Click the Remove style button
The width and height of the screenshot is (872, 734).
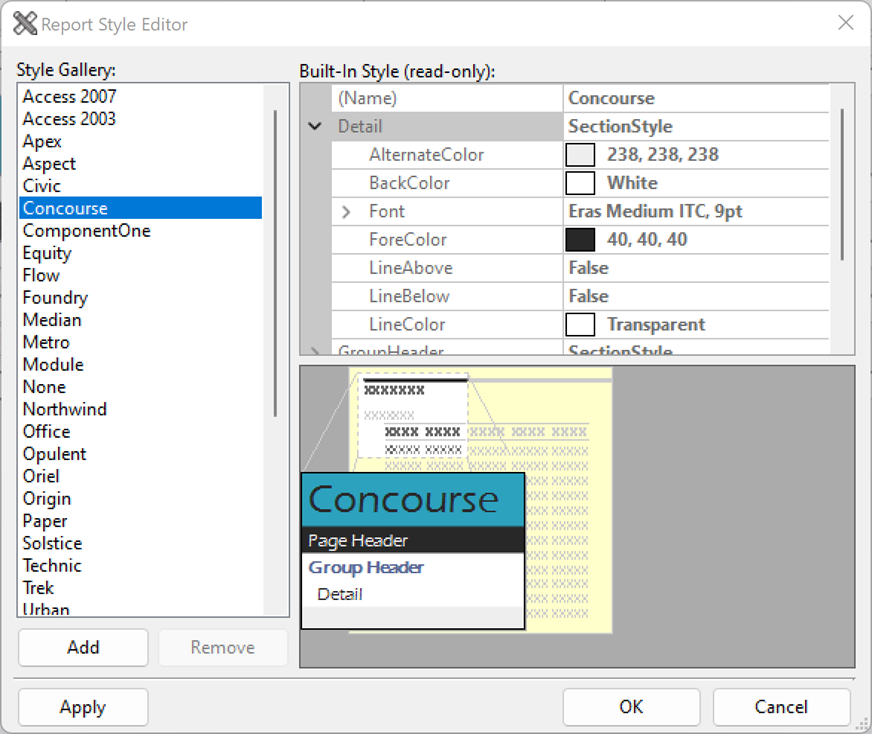pos(223,647)
